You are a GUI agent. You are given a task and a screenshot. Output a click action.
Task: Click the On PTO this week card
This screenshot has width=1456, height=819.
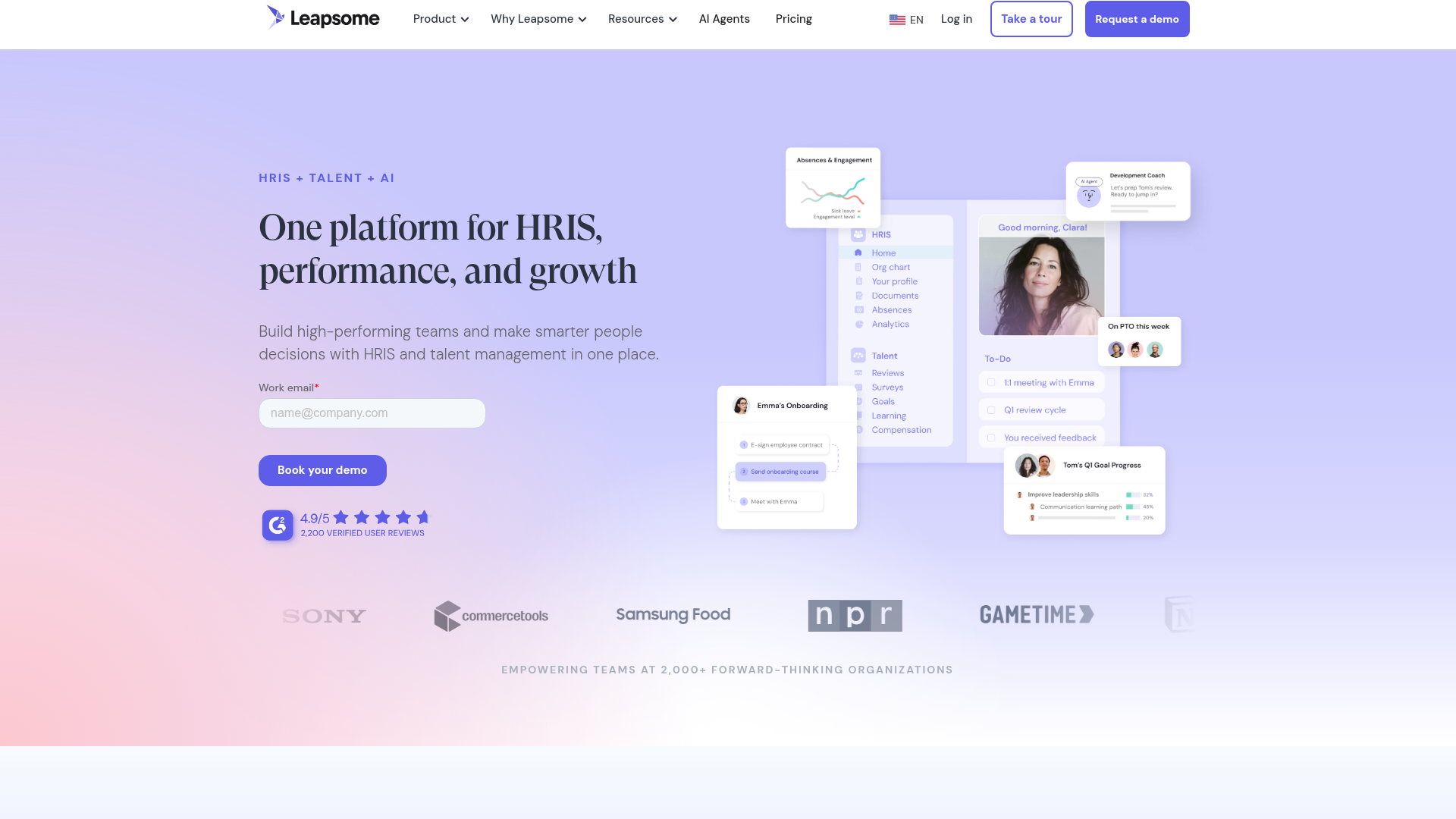tap(1139, 341)
